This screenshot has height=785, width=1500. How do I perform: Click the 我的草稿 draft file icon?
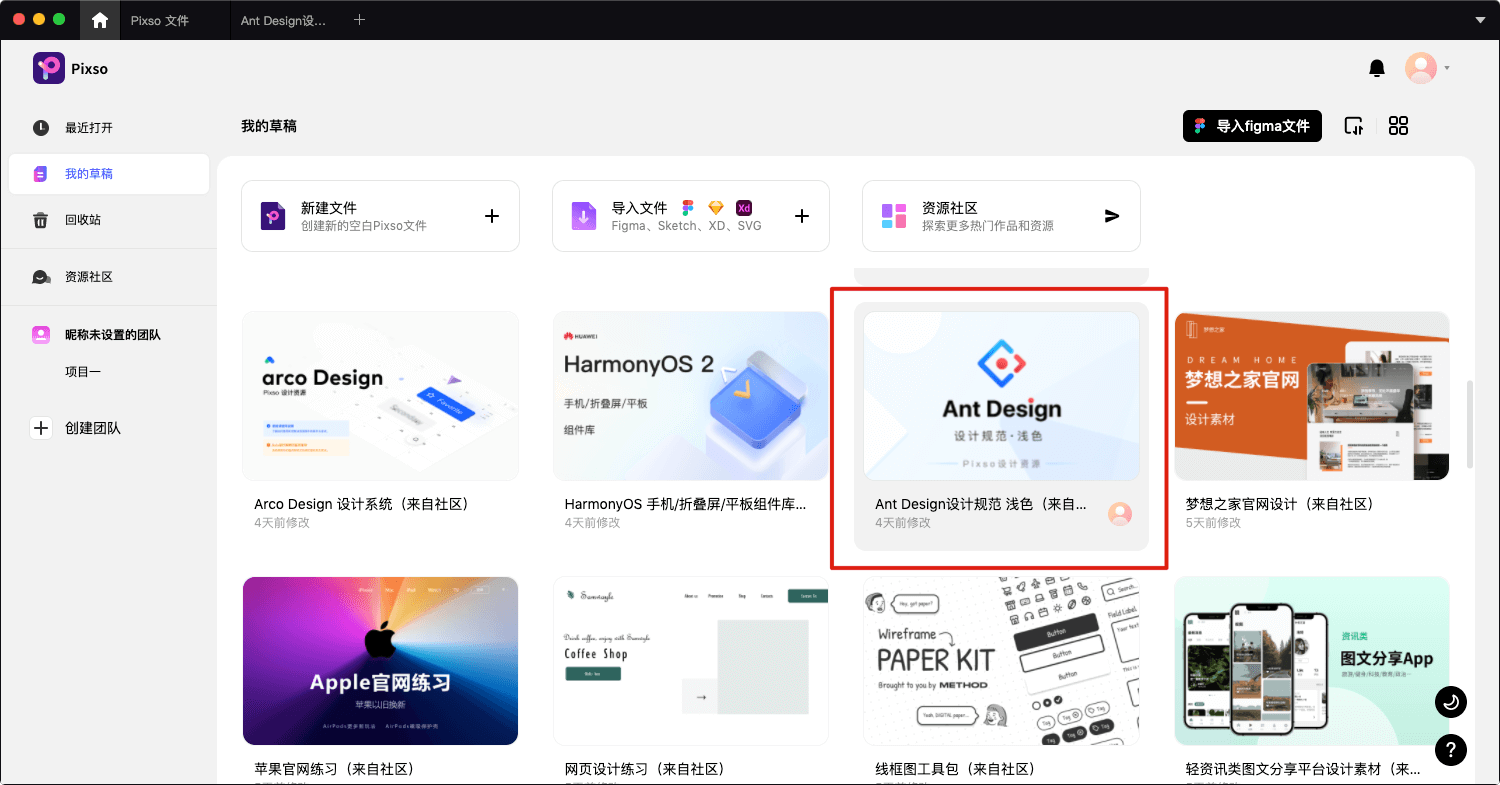click(x=41, y=174)
